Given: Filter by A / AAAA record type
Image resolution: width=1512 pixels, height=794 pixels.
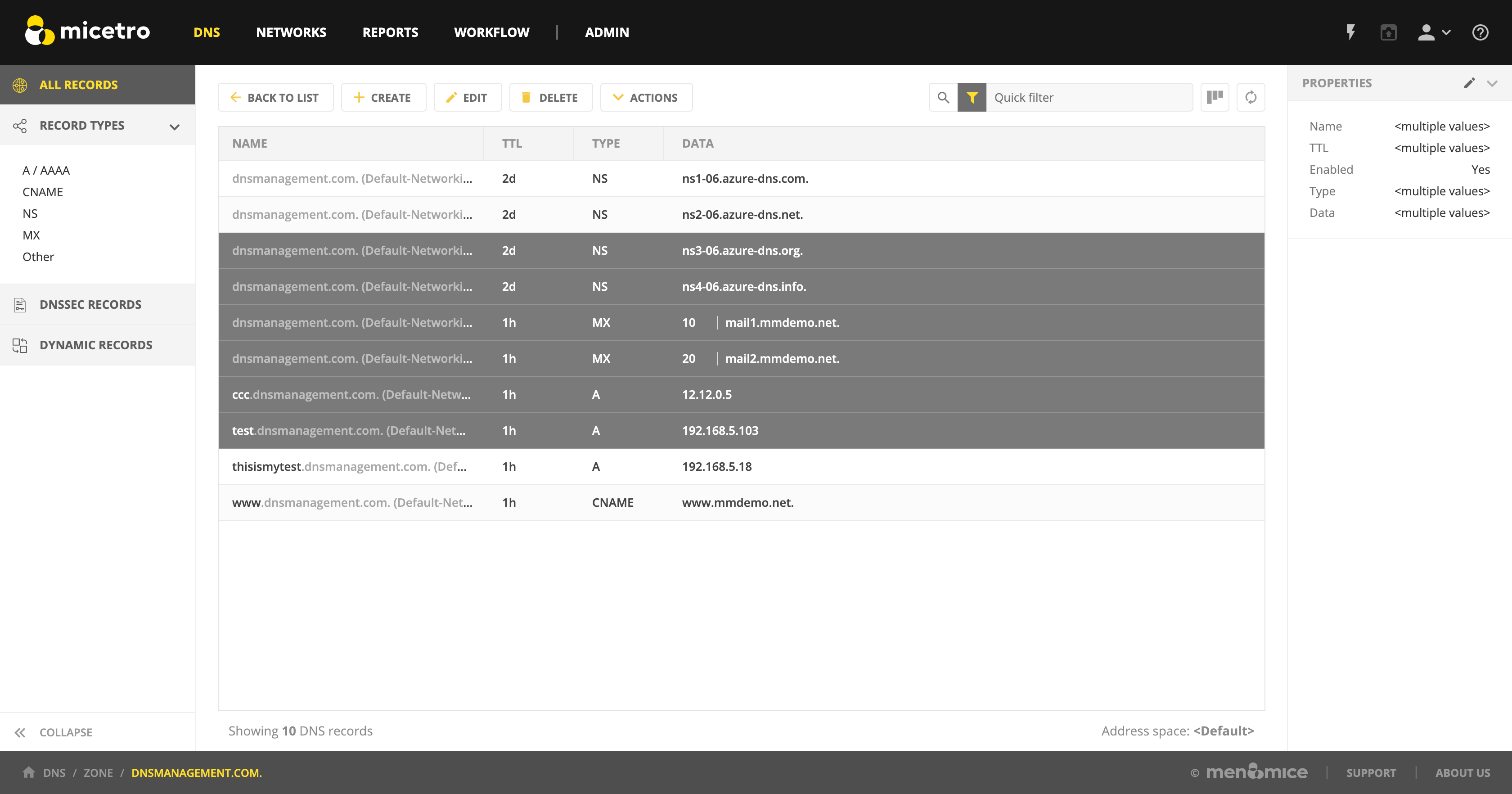Looking at the screenshot, I should (x=46, y=170).
